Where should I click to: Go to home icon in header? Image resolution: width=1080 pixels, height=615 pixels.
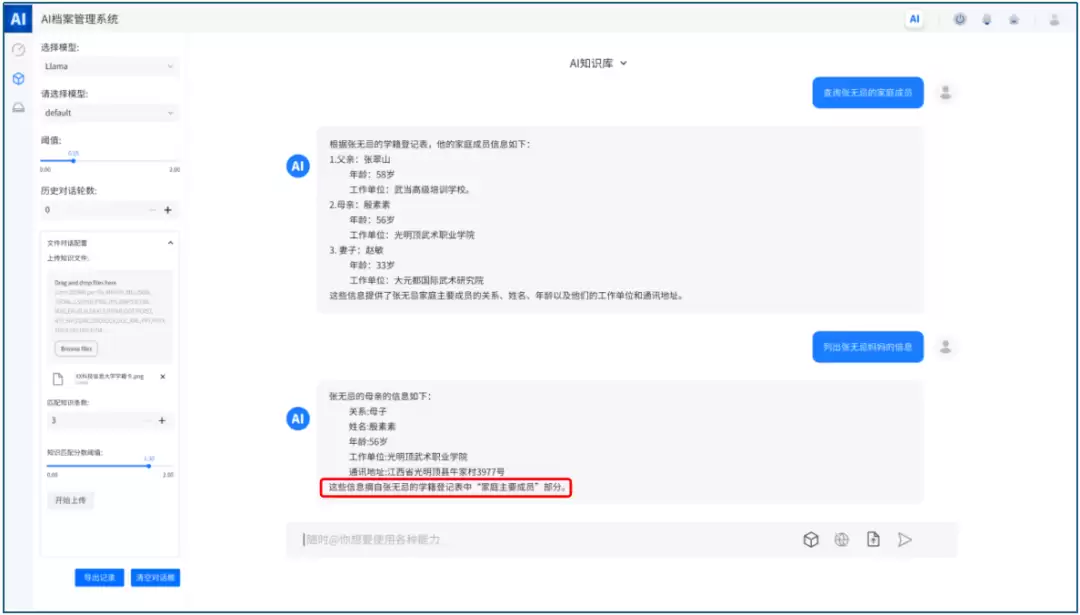point(1014,19)
